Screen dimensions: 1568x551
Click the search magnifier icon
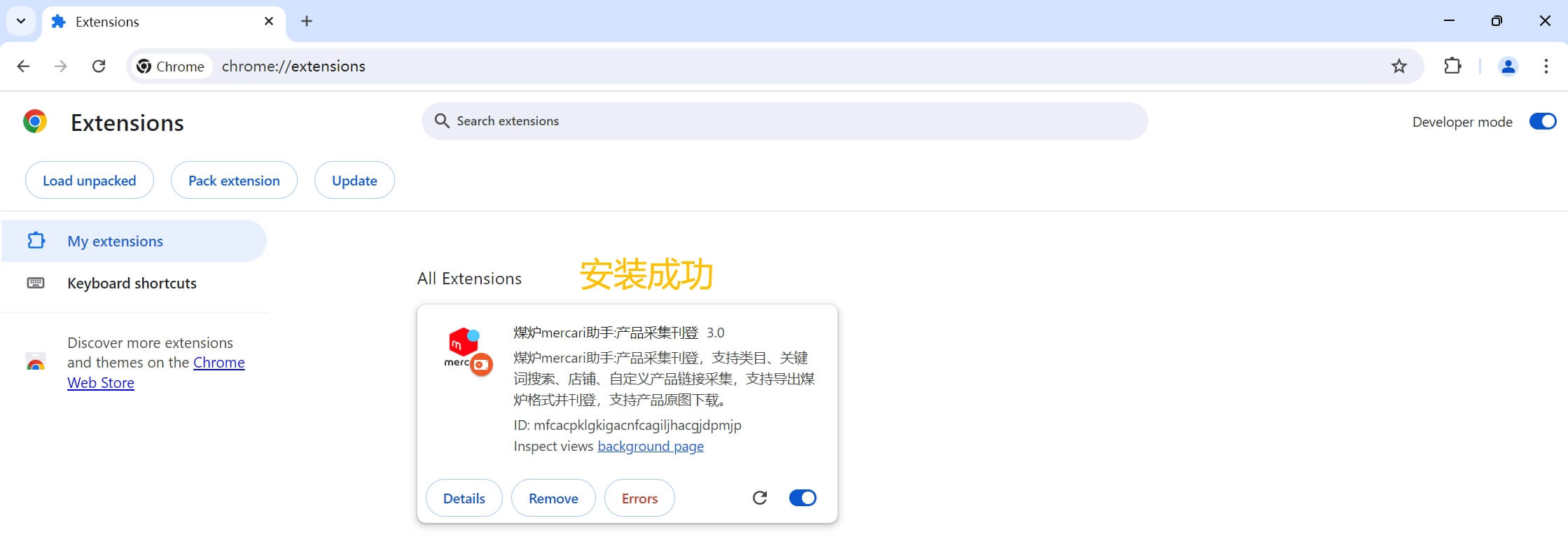[442, 121]
